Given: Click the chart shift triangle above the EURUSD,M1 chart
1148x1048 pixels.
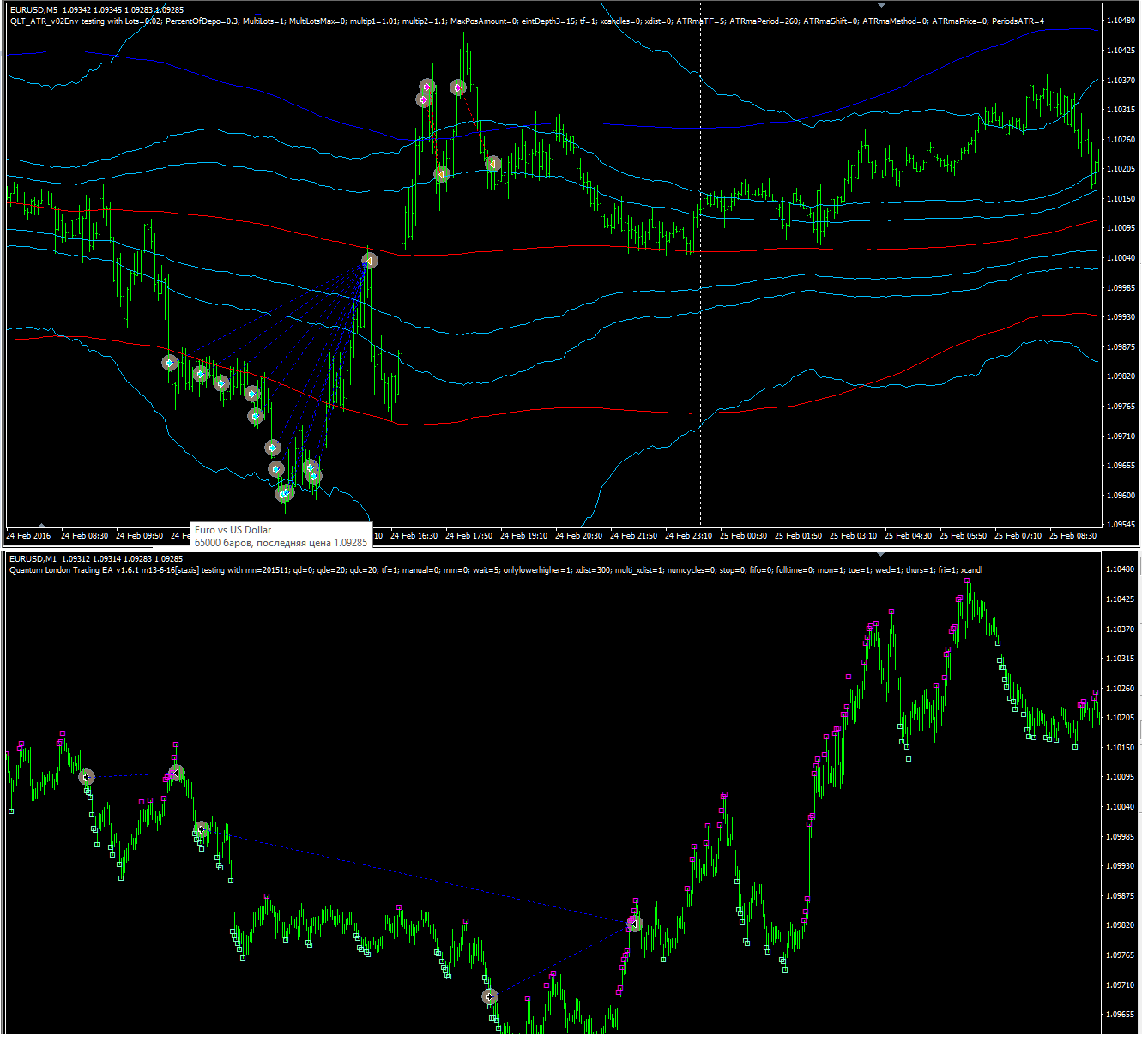Looking at the screenshot, I should click(x=882, y=555).
